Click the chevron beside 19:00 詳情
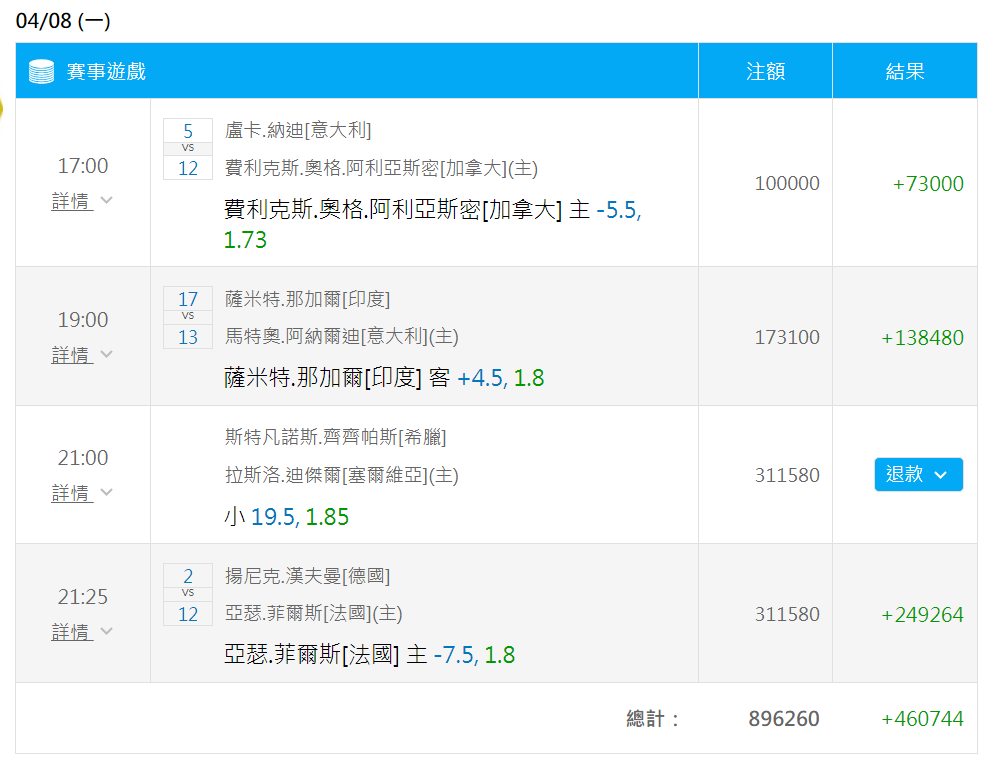Viewport: 990px width, 766px height. point(107,354)
